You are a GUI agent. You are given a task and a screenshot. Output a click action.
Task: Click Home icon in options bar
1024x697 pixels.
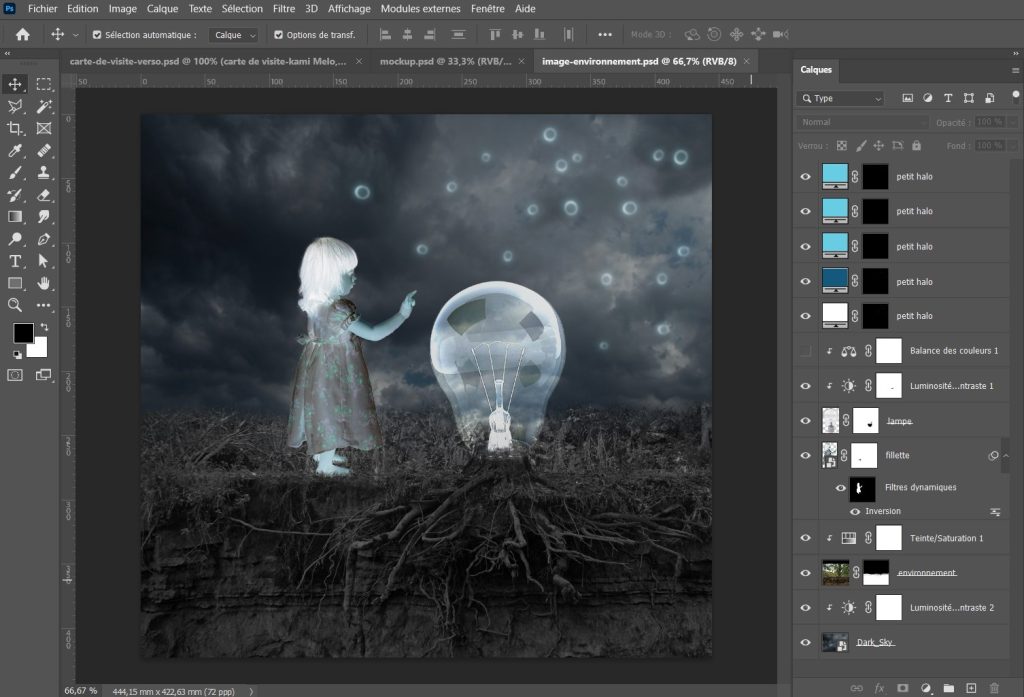click(x=23, y=35)
